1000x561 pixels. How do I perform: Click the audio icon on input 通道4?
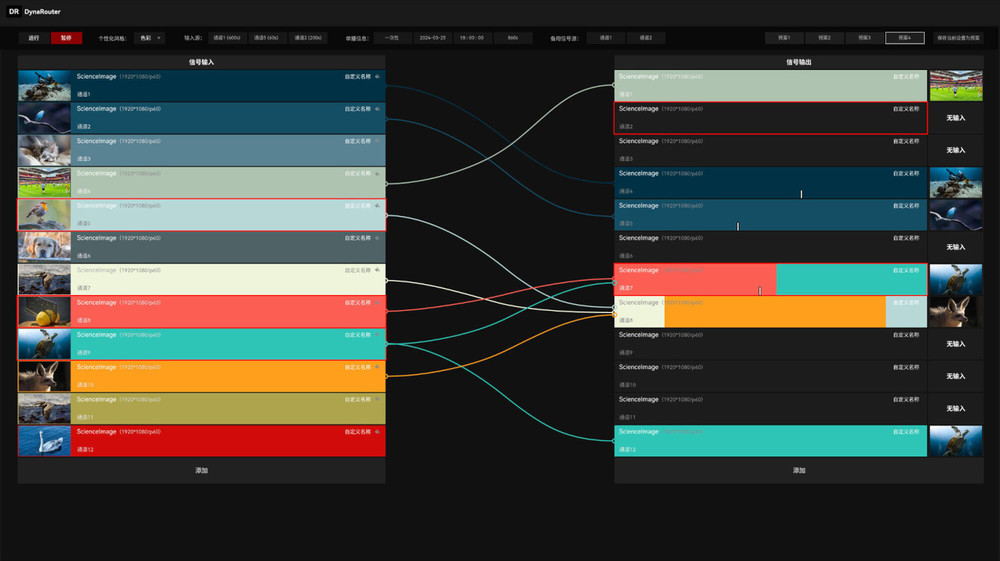[x=378, y=173]
